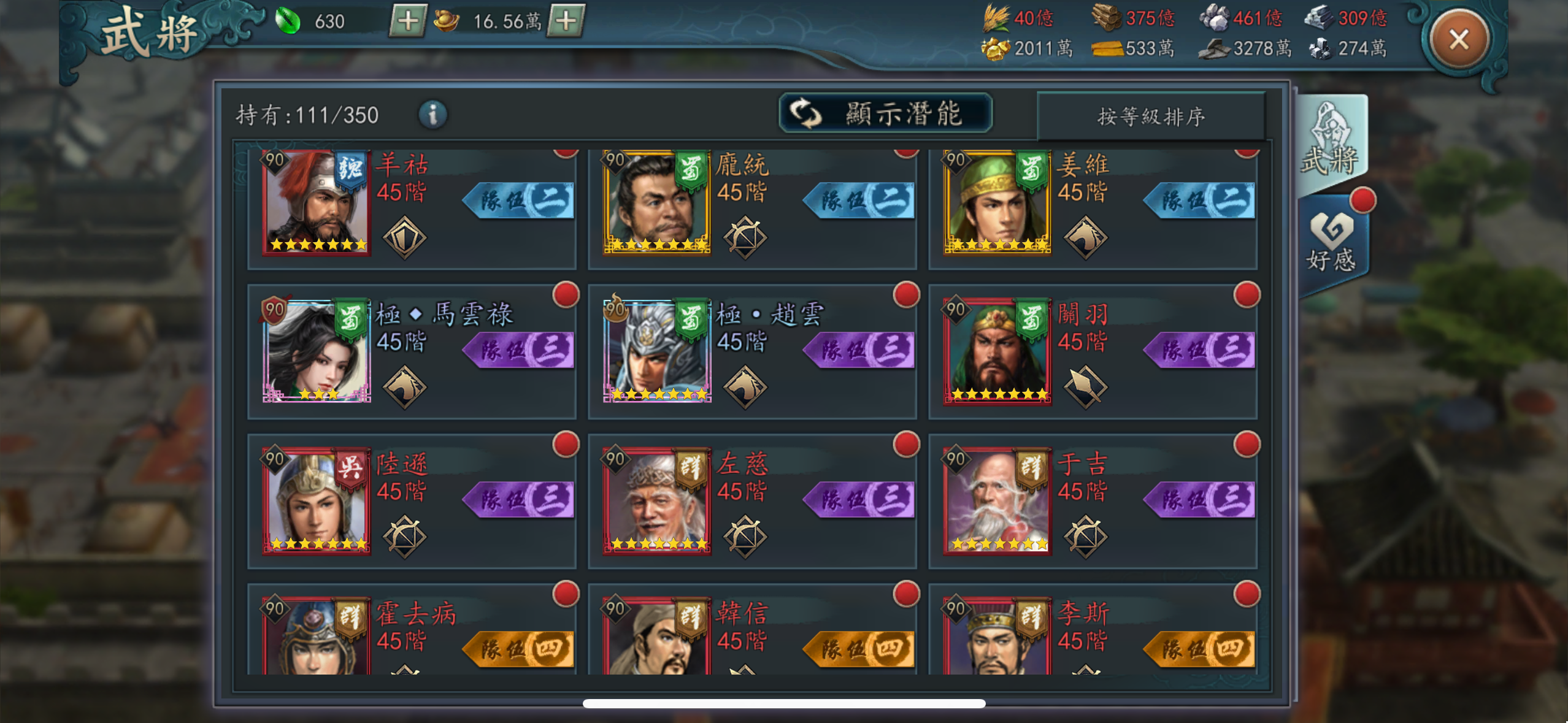Viewport: 1568px width, 723px height.
Task: Select the 武將 side tab
Action: coord(1331,142)
